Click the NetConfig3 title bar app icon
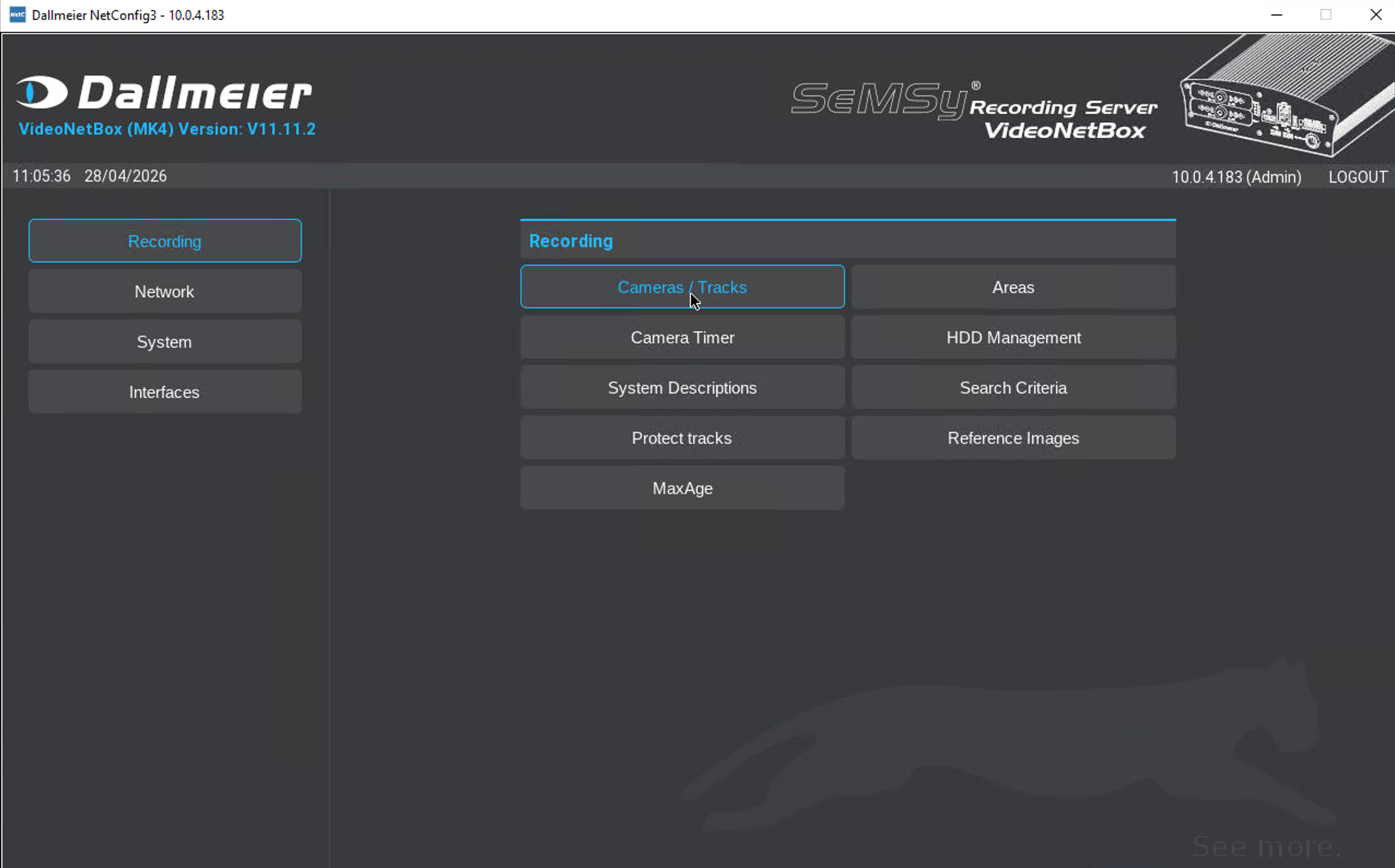The height and width of the screenshot is (868, 1395). pos(17,15)
